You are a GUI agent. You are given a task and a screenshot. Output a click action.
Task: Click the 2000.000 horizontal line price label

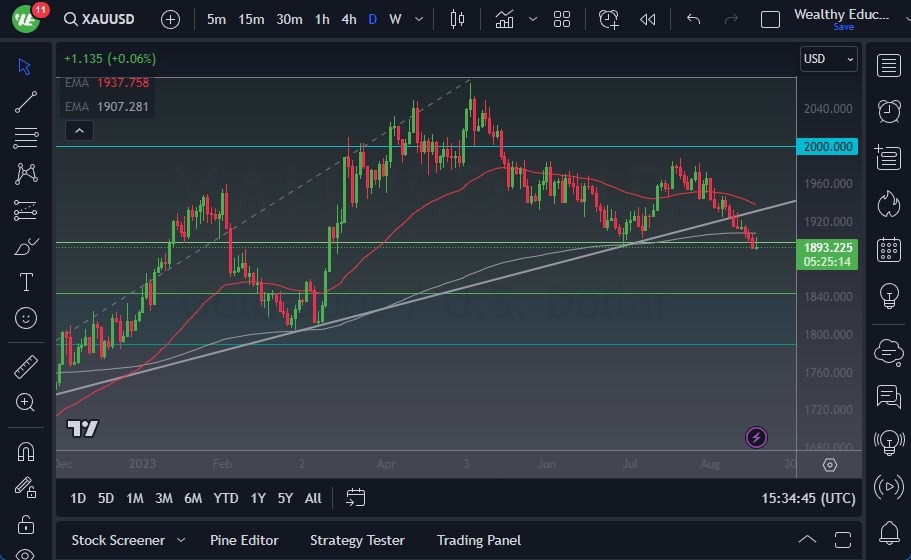(829, 146)
